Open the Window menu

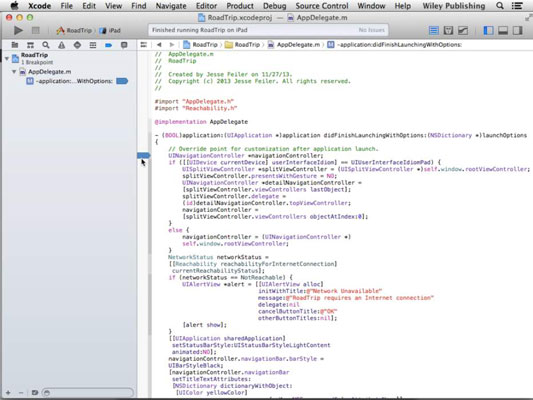point(372,6)
